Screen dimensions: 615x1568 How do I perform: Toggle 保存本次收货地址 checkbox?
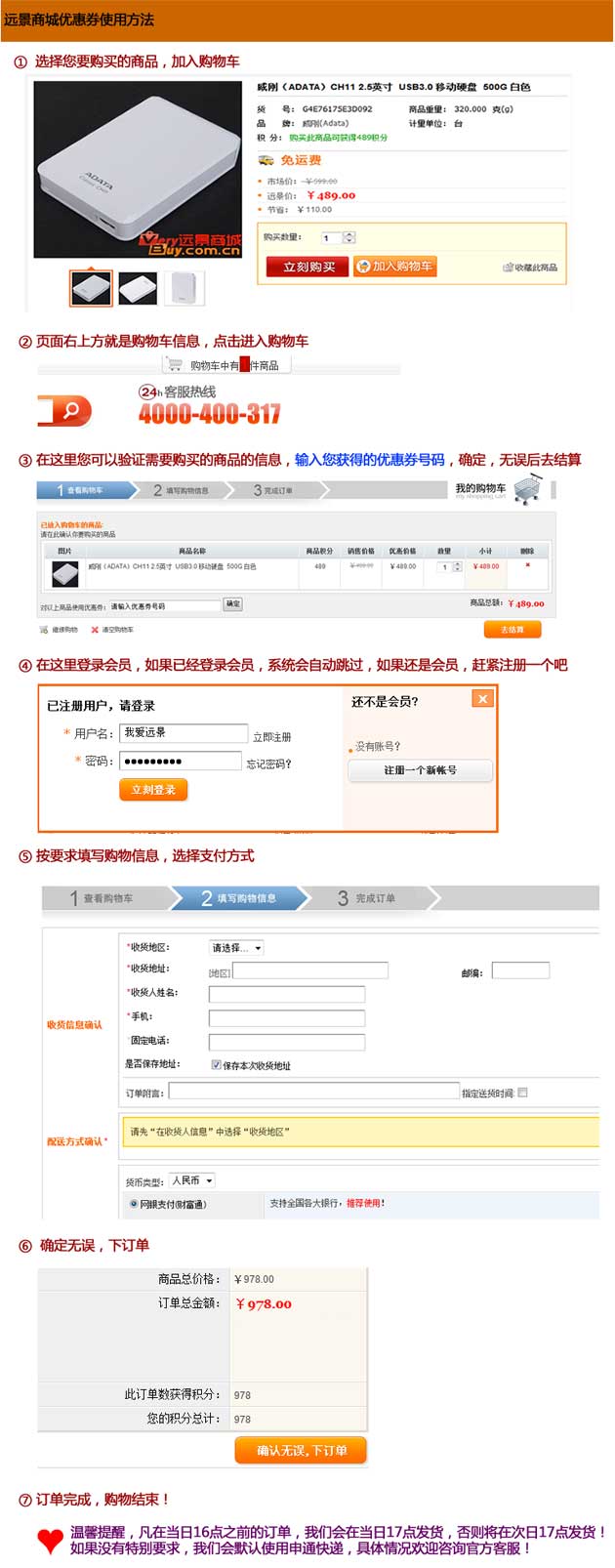click(216, 1065)
